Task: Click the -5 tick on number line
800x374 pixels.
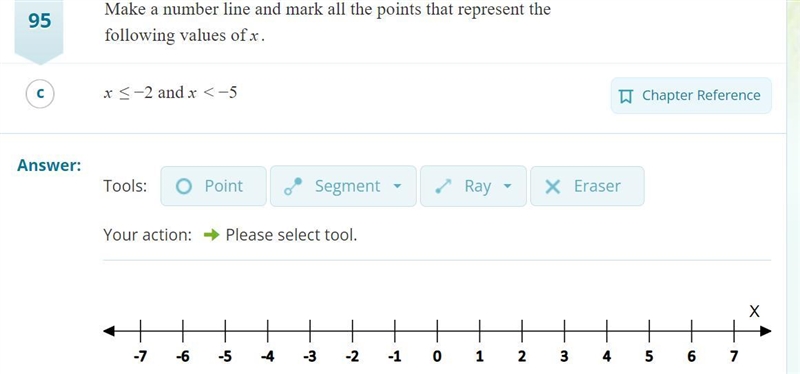Action: 225,332
